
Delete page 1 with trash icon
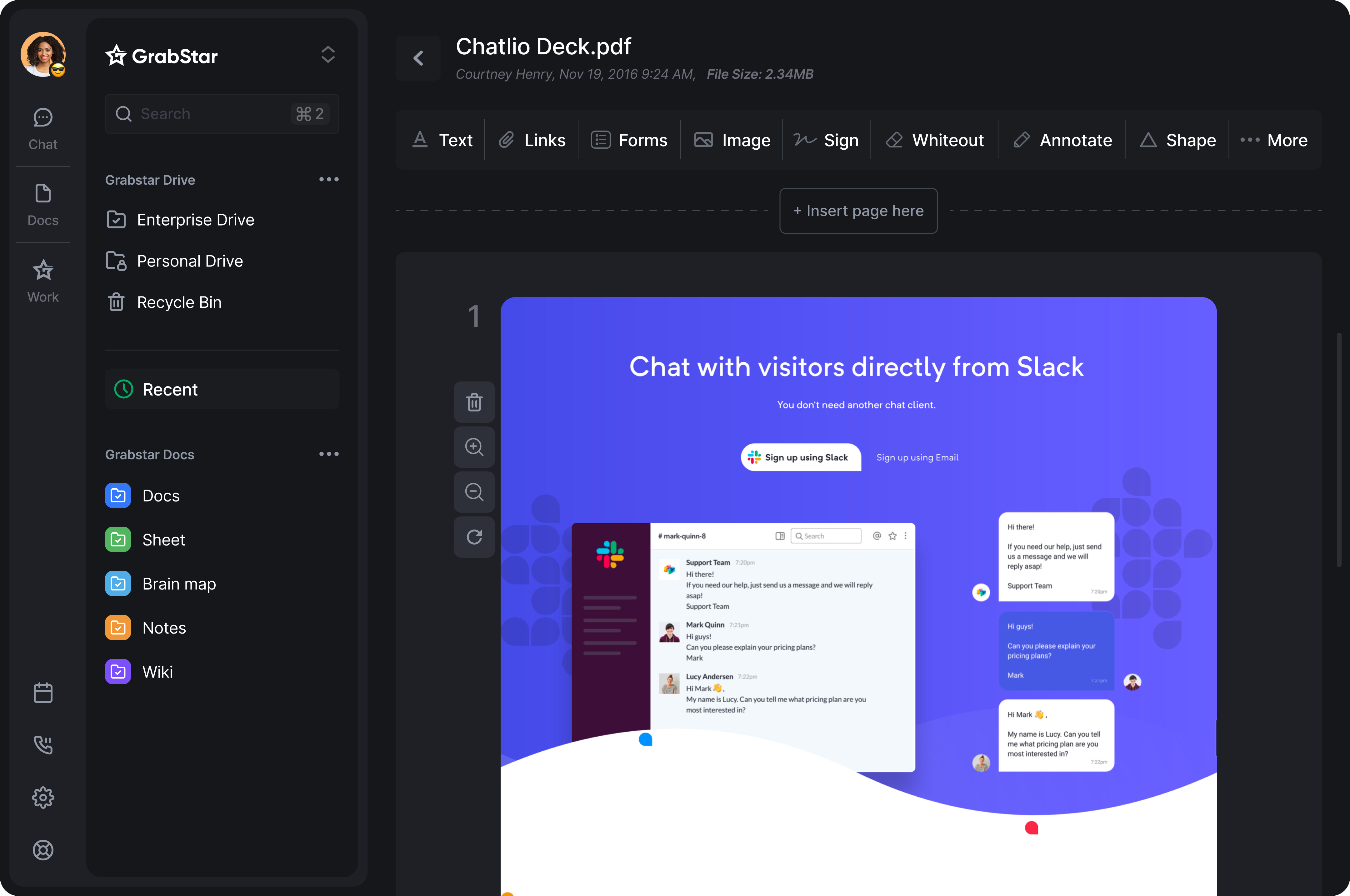coord(474,402)
